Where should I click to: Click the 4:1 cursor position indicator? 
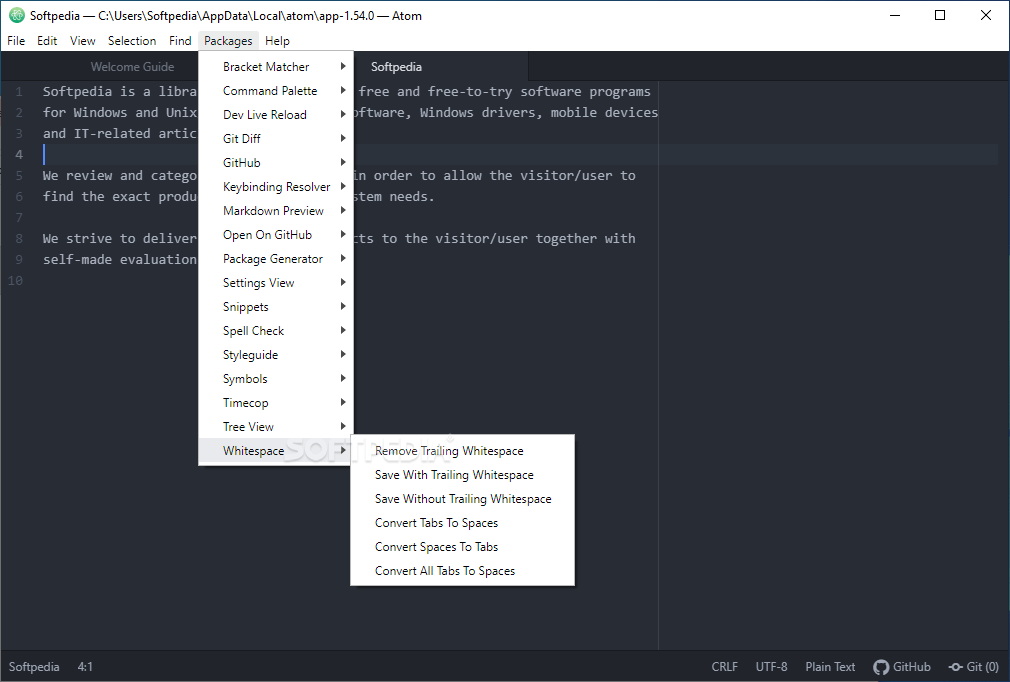click(x=85, y=667)
